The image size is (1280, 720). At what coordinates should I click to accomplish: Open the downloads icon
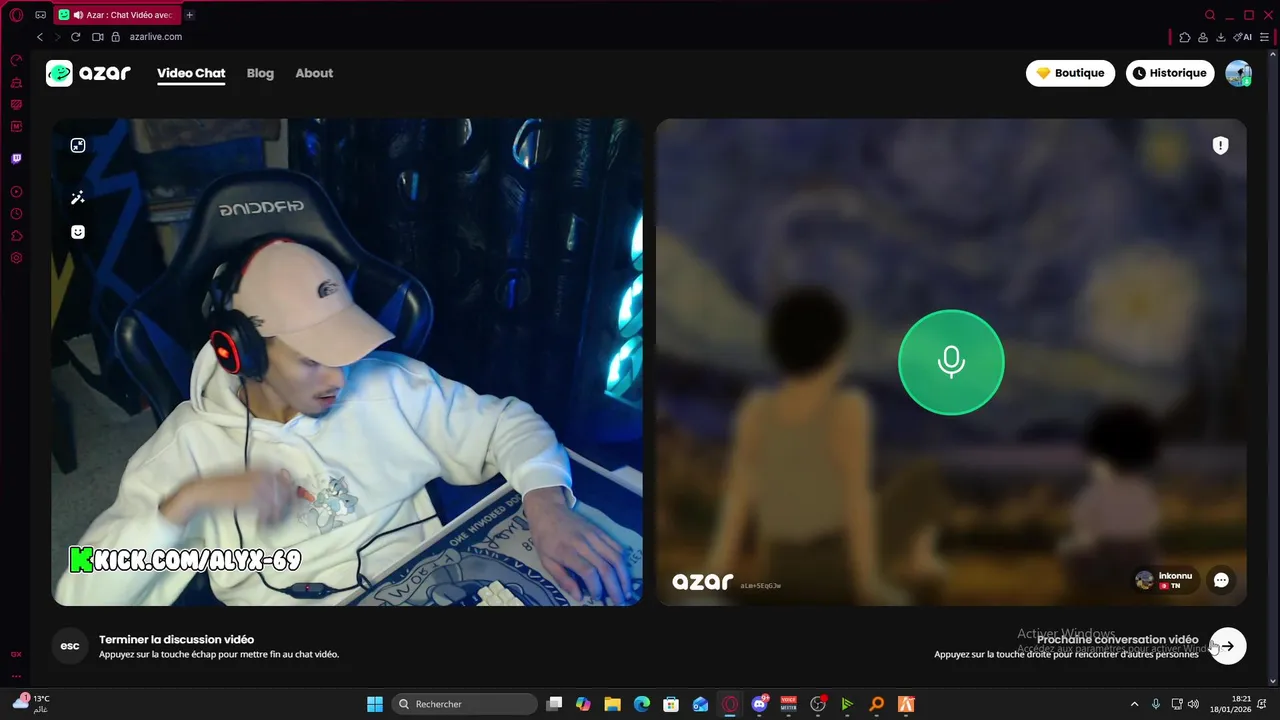(1221, 37)
